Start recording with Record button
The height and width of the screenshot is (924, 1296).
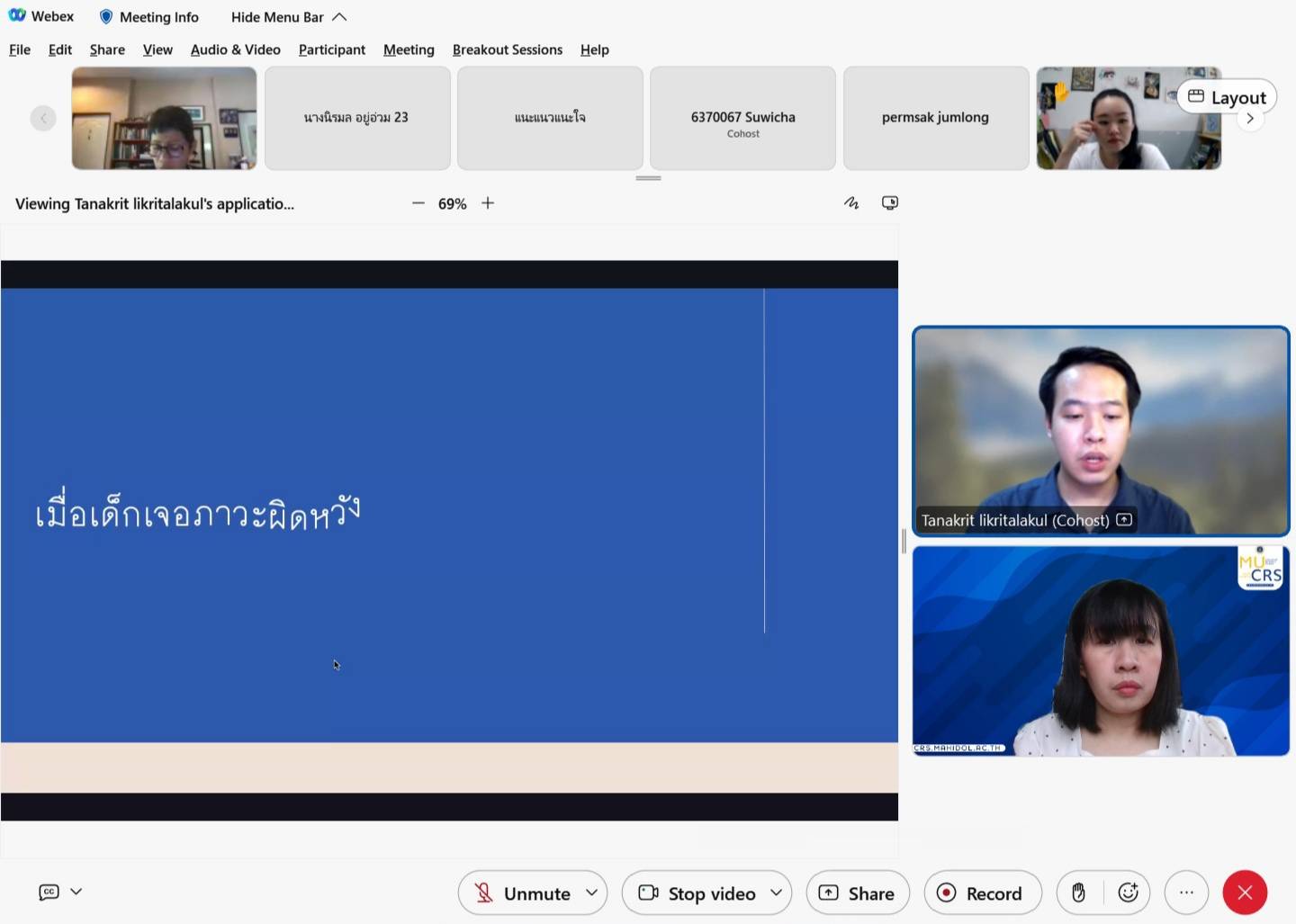coord(981,893)
